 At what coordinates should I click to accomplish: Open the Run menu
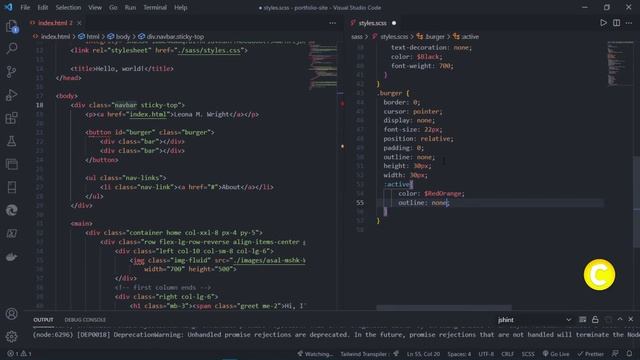(x=130, y=7)
